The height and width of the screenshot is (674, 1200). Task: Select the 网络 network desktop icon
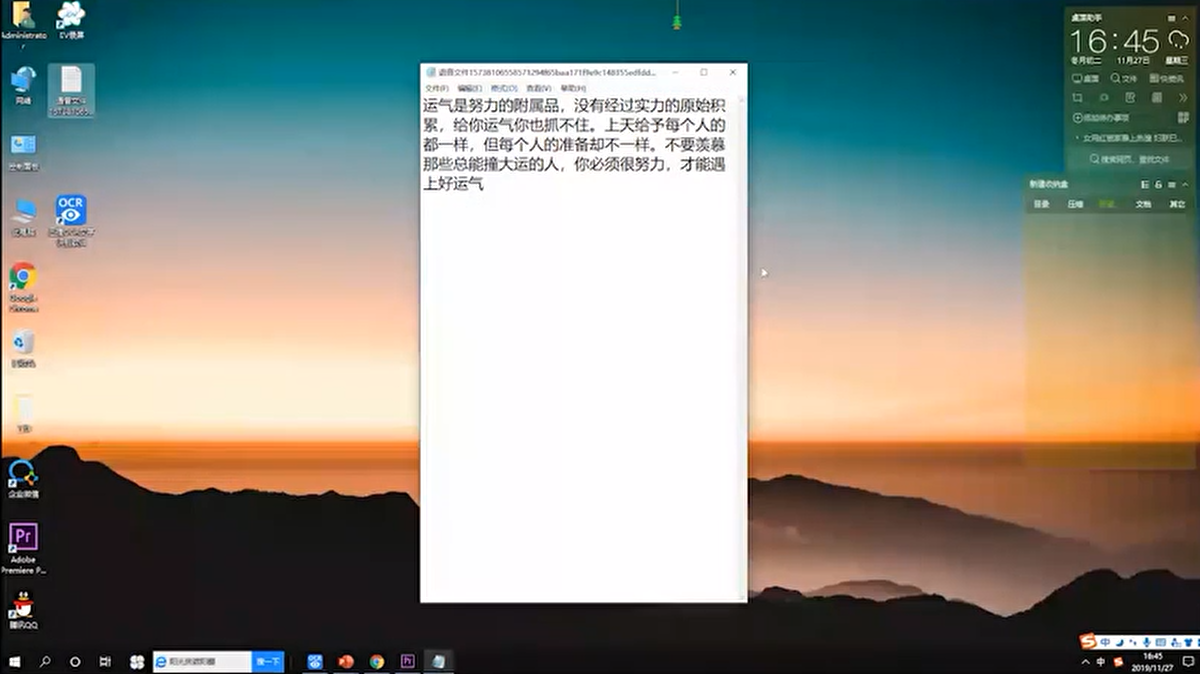tap(23, 86)
